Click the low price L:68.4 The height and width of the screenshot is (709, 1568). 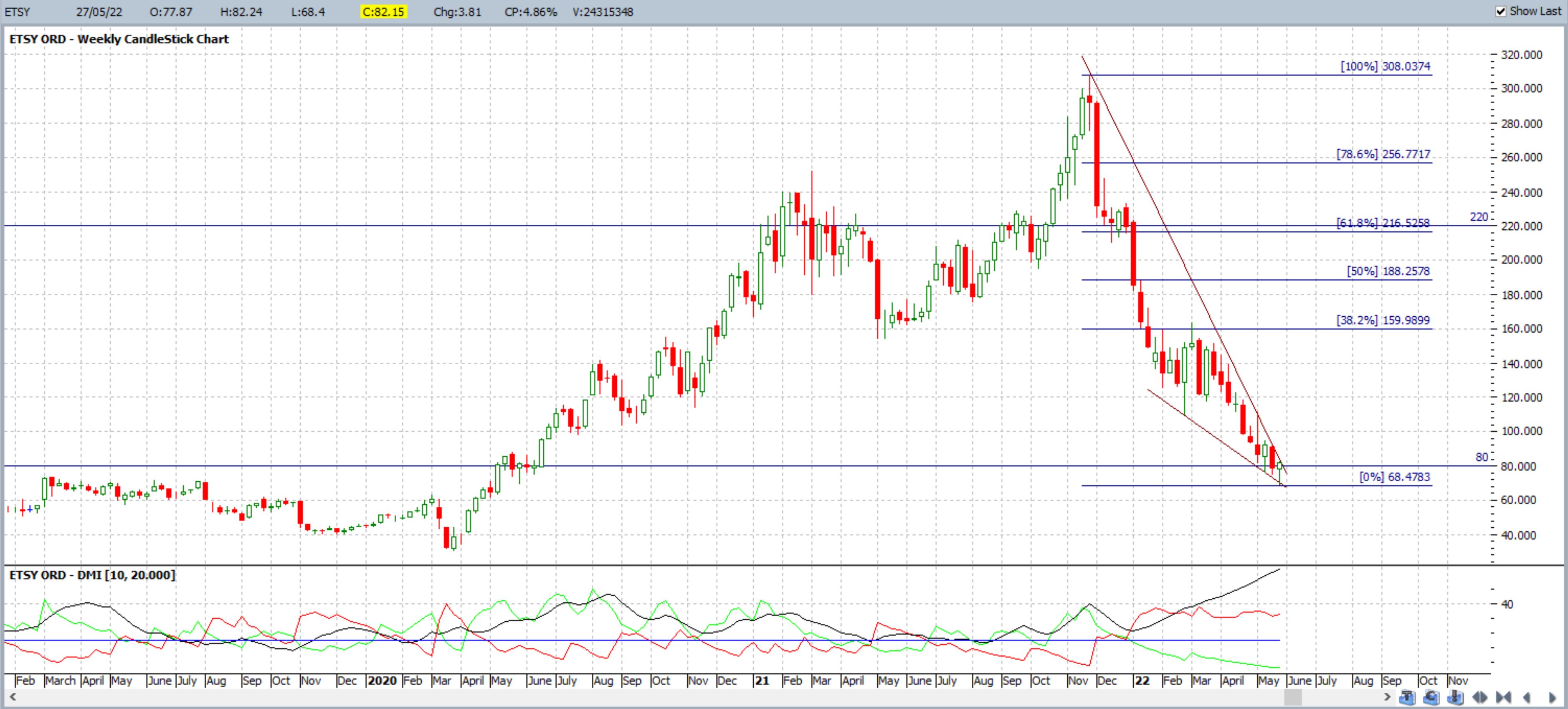pos(307,12)
